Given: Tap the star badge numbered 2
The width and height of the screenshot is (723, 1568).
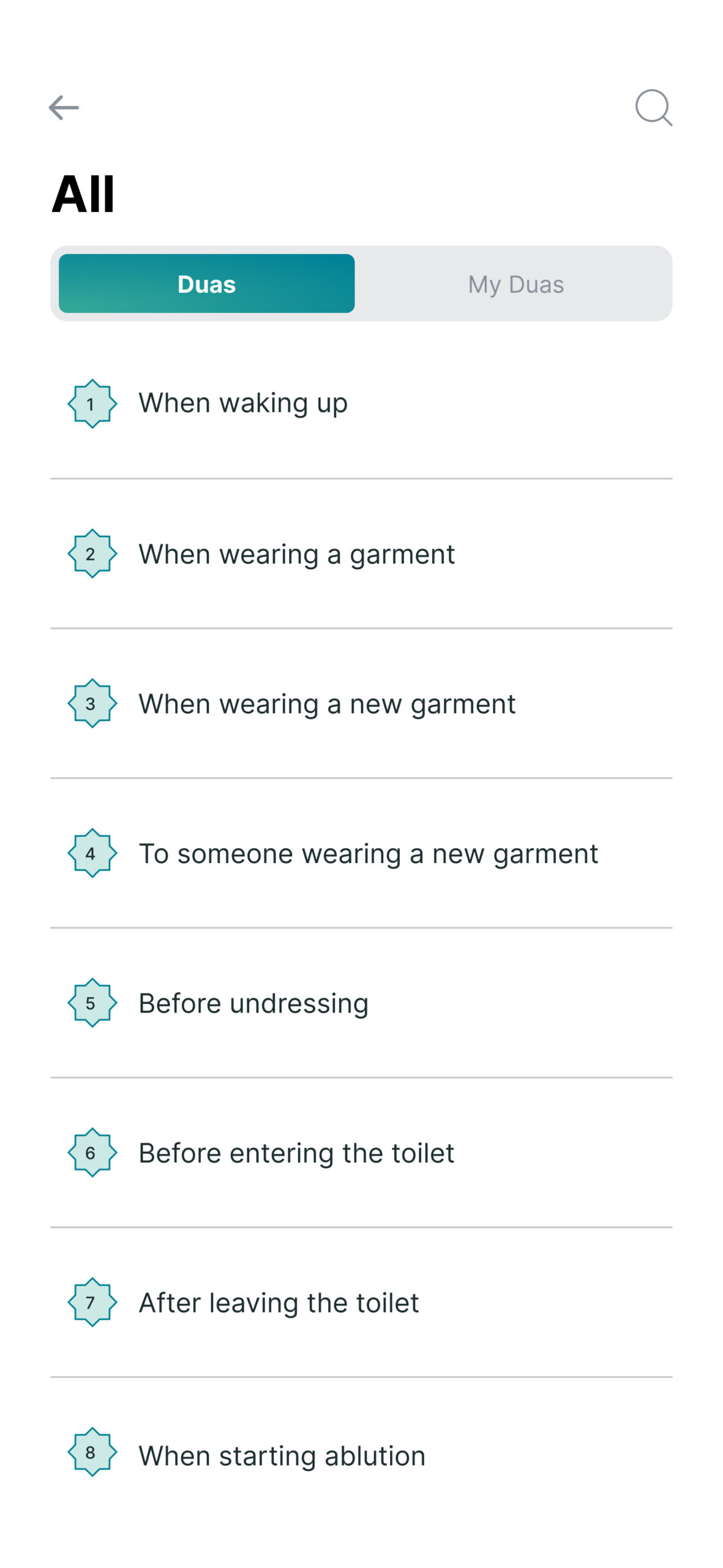Looking at the screenshot, I should click(92, 554).
